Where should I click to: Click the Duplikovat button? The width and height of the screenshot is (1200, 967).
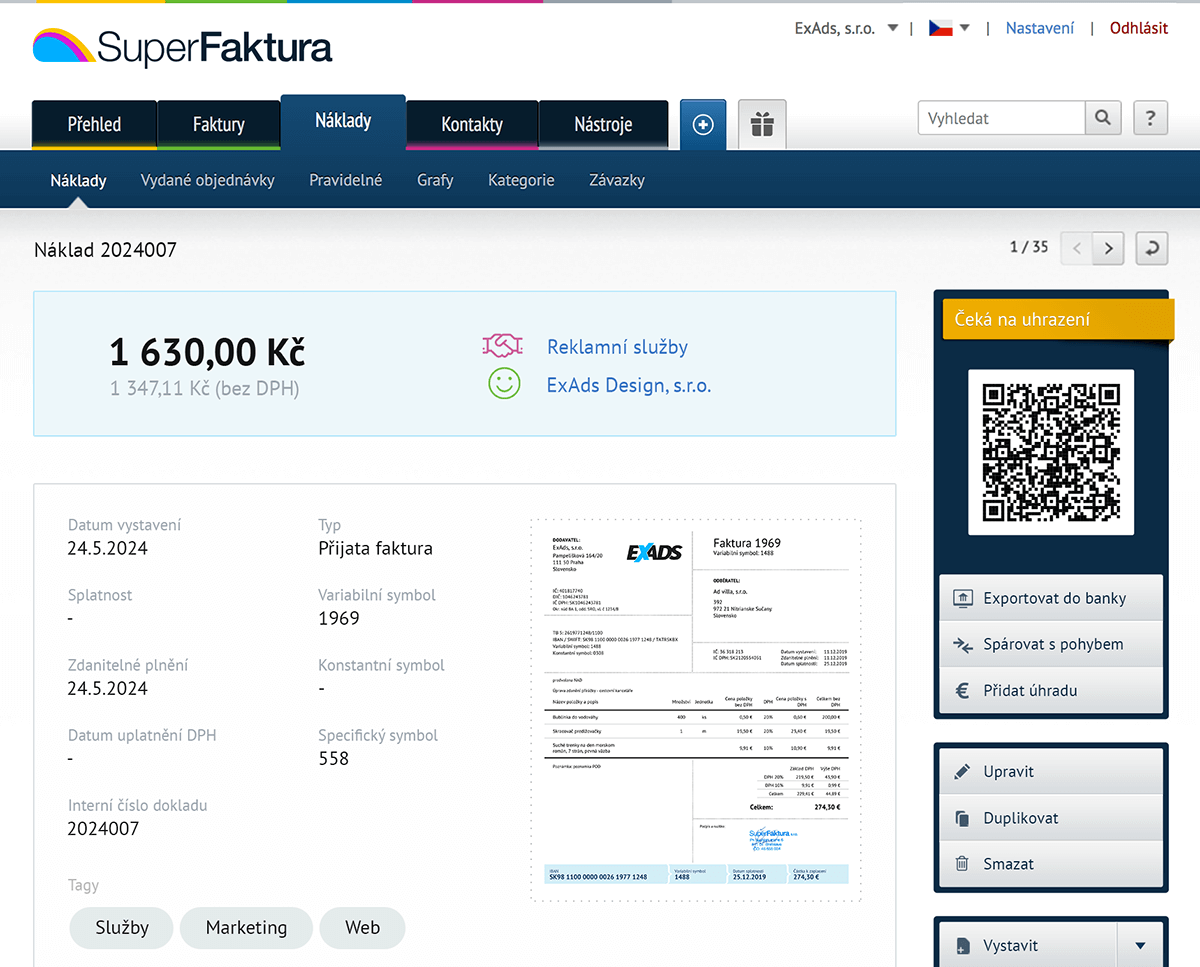(x=1051, y=818)
